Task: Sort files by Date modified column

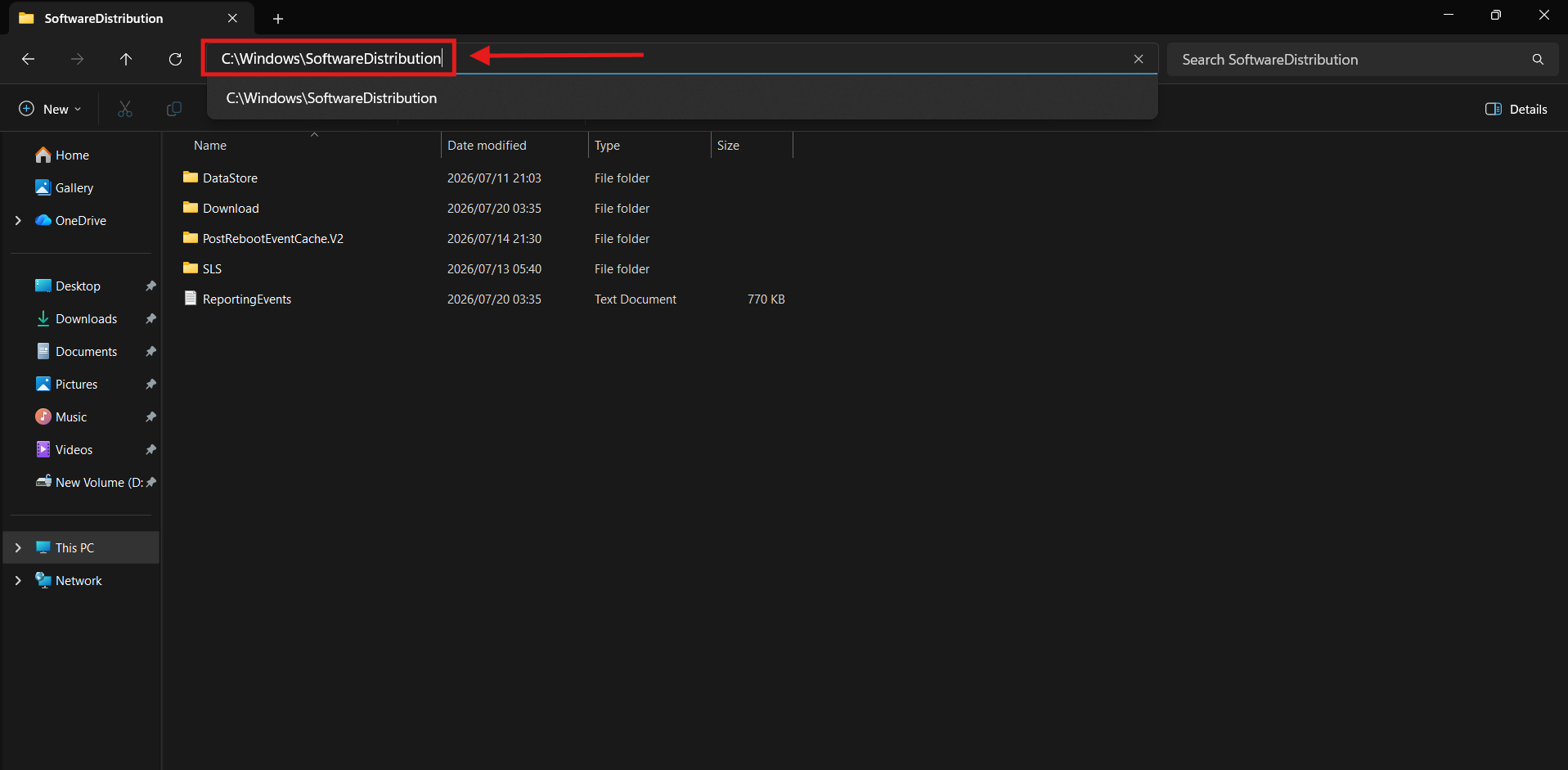Action: click(514, 146)
